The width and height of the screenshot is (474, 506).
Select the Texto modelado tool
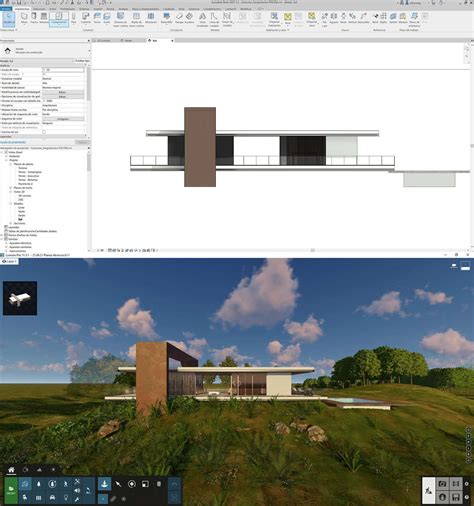pyautogui.click(x=202, y=19)
